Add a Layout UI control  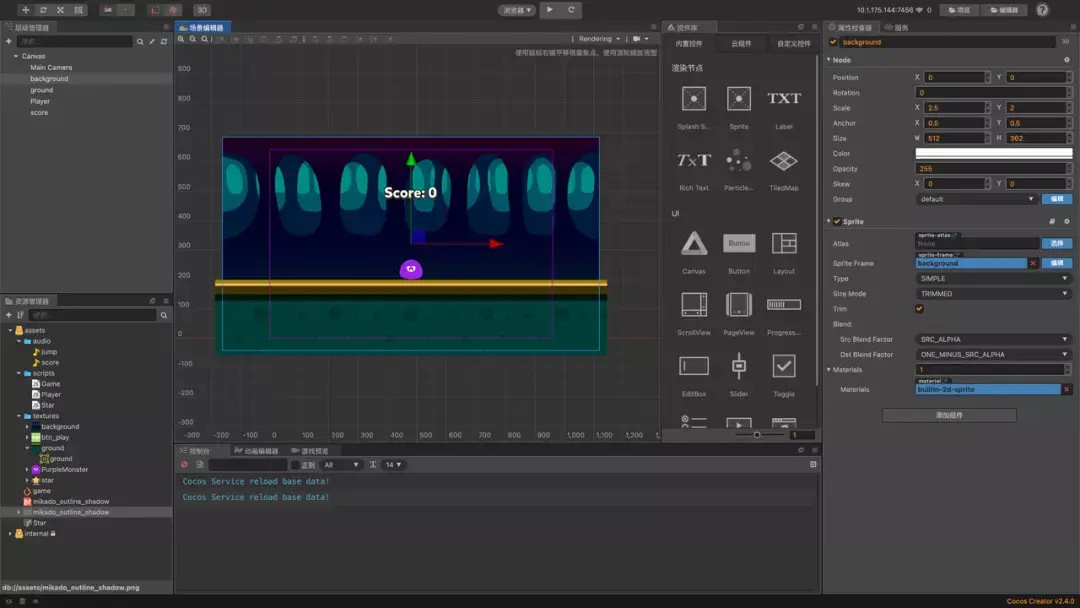(784, 243)
